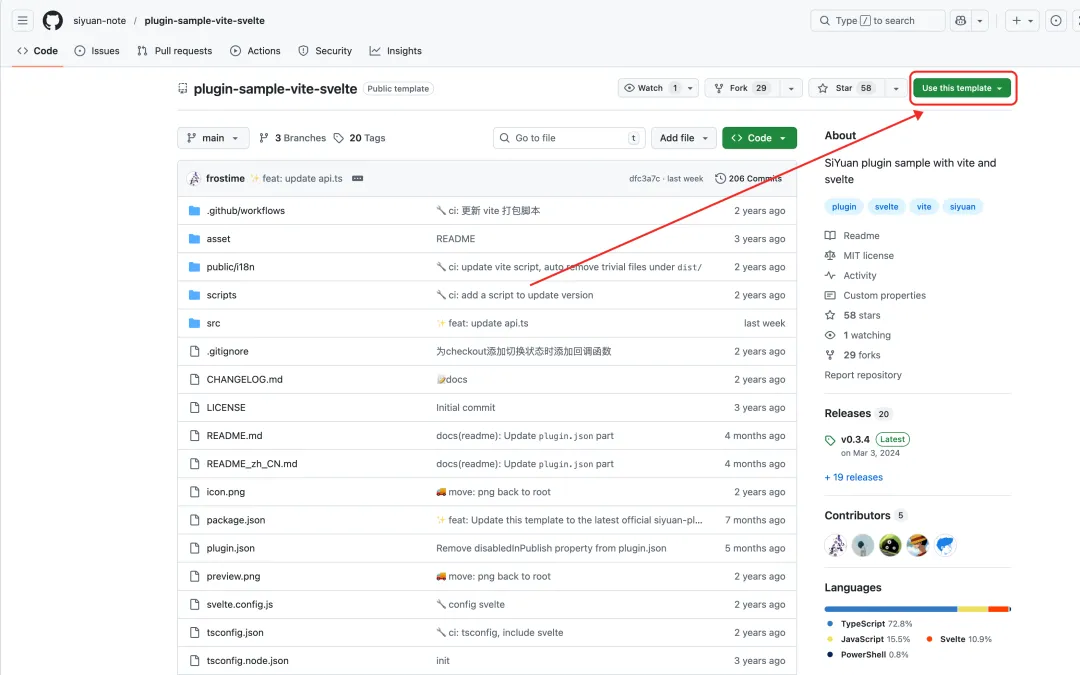1080x675 pixels.
Task: Open the Security tab
Action: [x=325, y=51]
